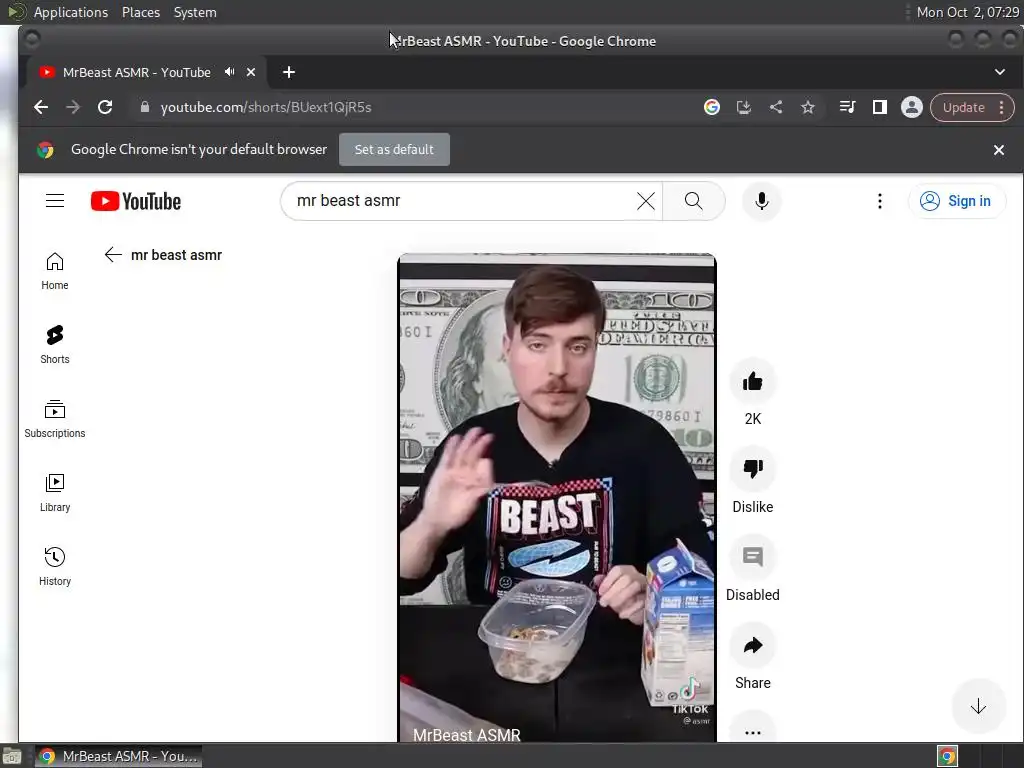Click the Update button in Chrome
This screenshot has width=1024, height=768.
963,107
